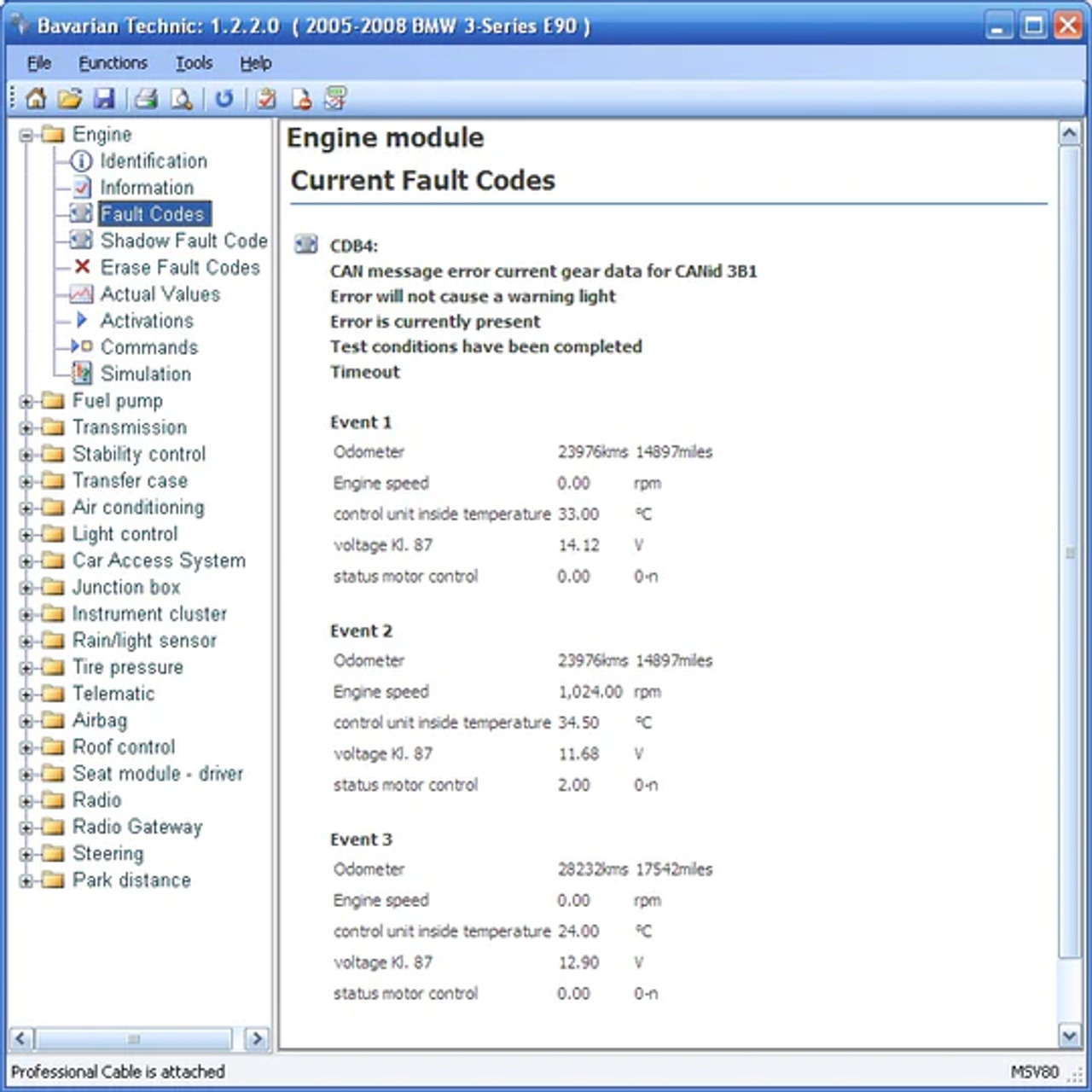Expand the Park distance node
Image resolution: width=1092 pixels, height=1092 pixels.
pos(26,880)
